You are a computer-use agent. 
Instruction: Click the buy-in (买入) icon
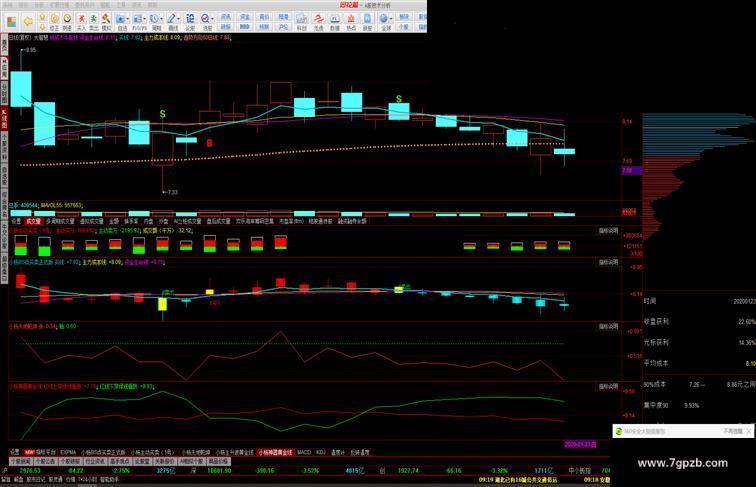(81, 22)
